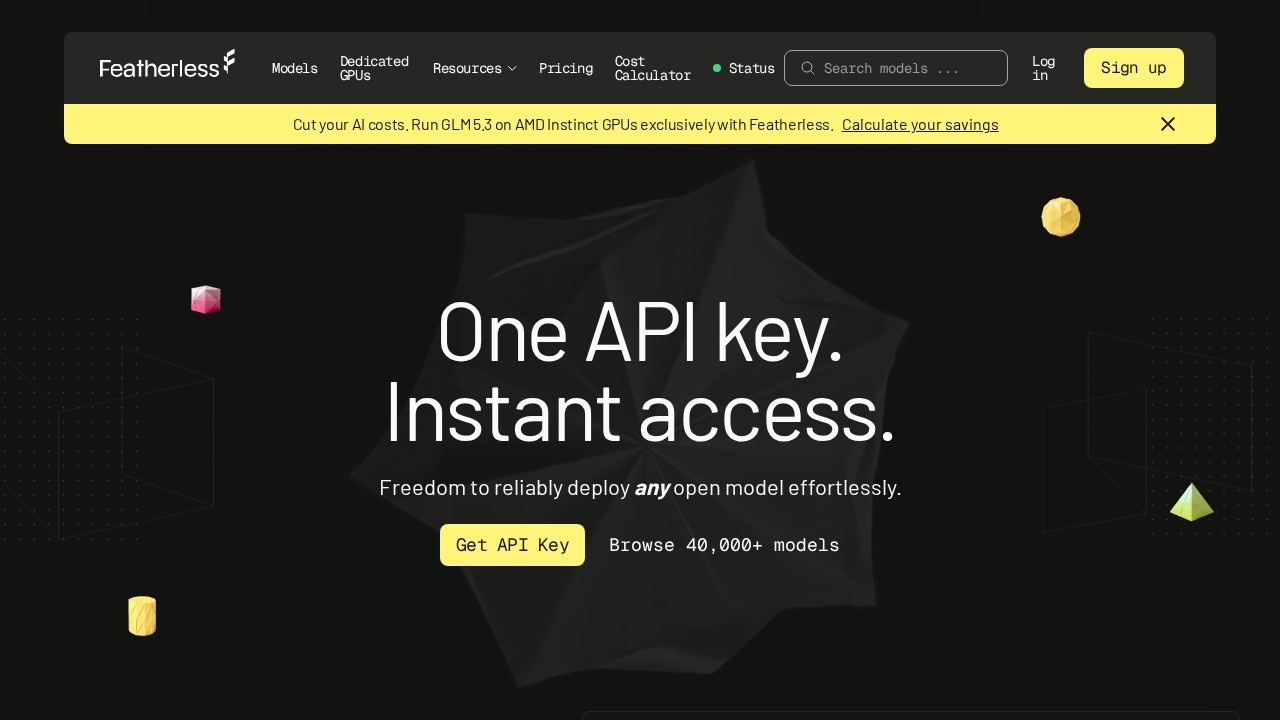
Task: Go to Dedicated GPUs
Action: 374,68
